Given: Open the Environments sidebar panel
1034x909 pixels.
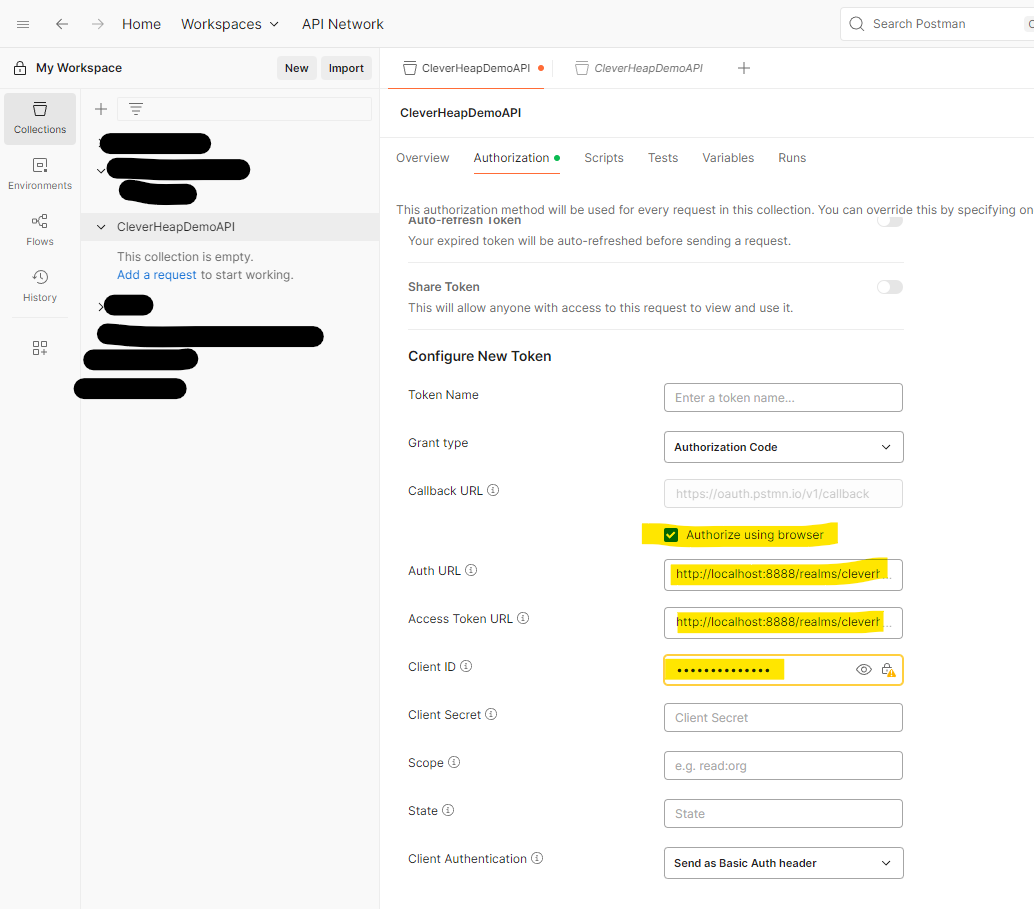Looking at the screenshot, I should (x=39, y=172).
